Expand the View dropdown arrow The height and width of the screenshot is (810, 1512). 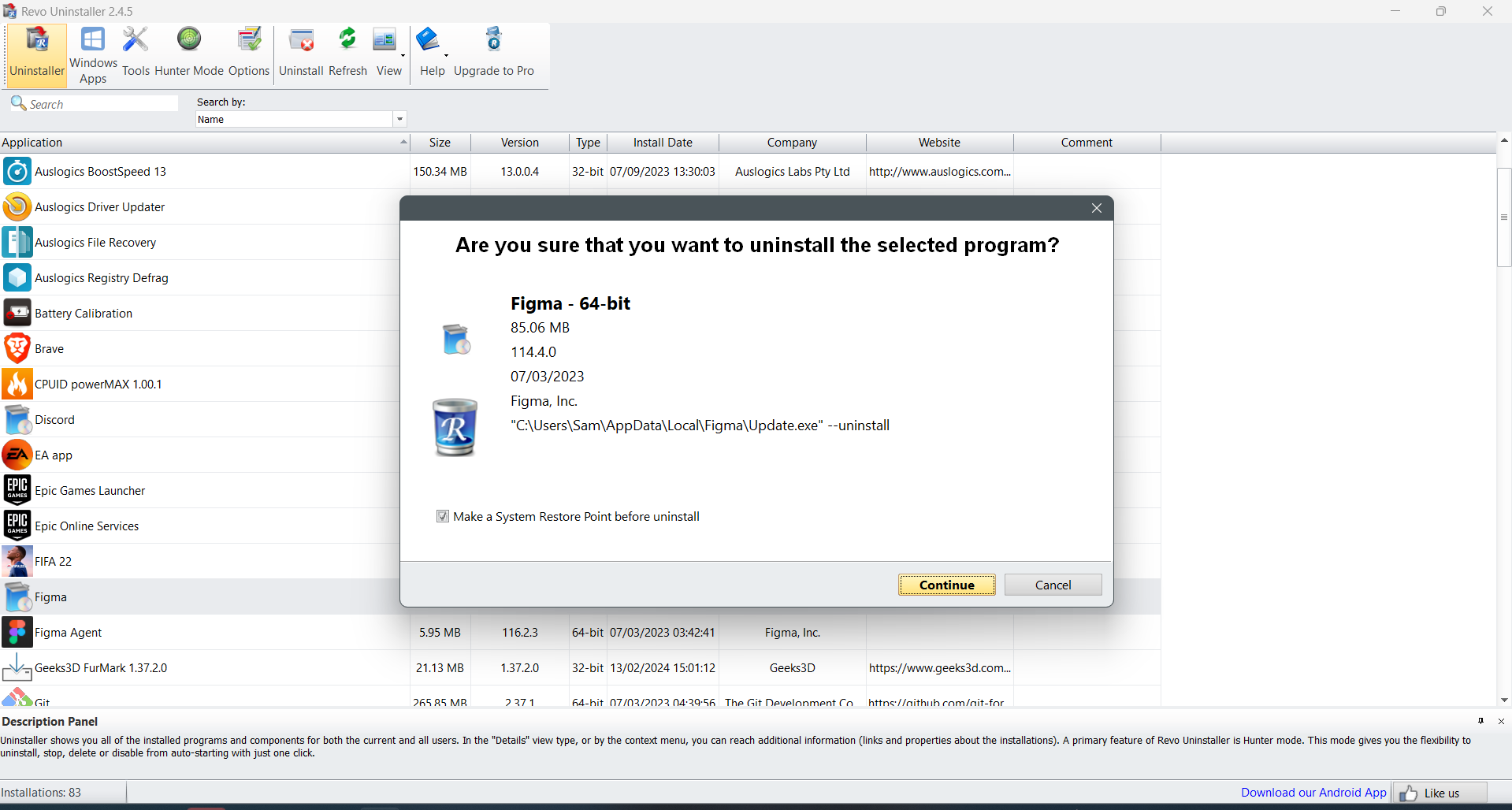(x=403, y=55)
